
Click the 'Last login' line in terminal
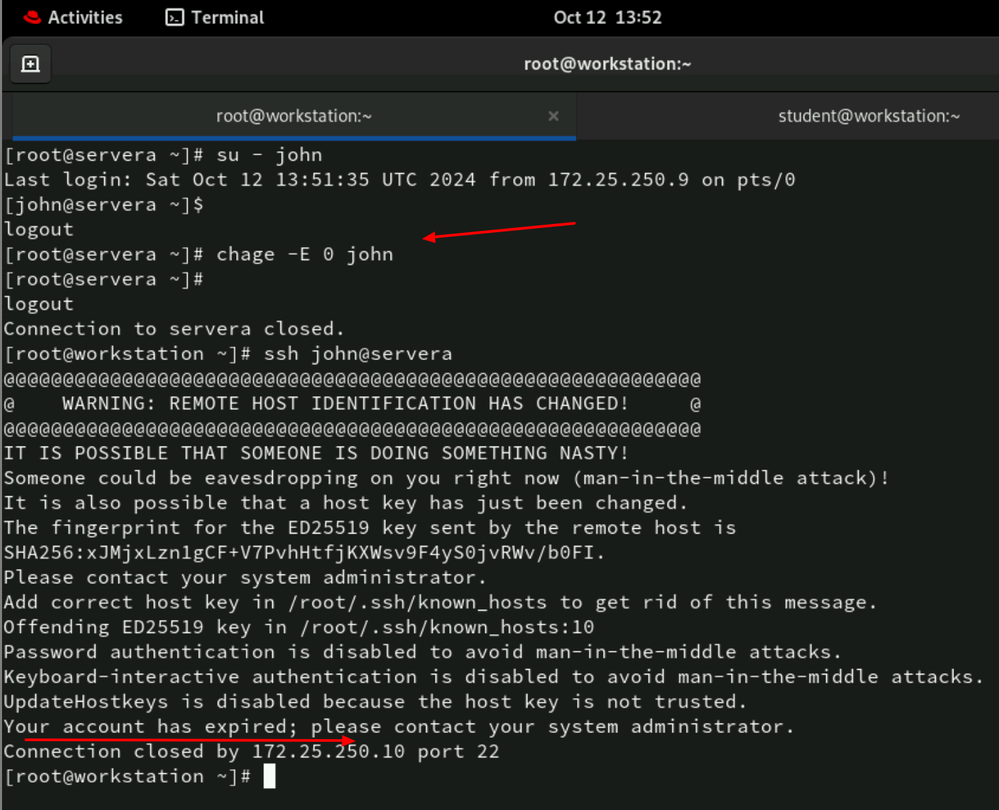(399, 180)
